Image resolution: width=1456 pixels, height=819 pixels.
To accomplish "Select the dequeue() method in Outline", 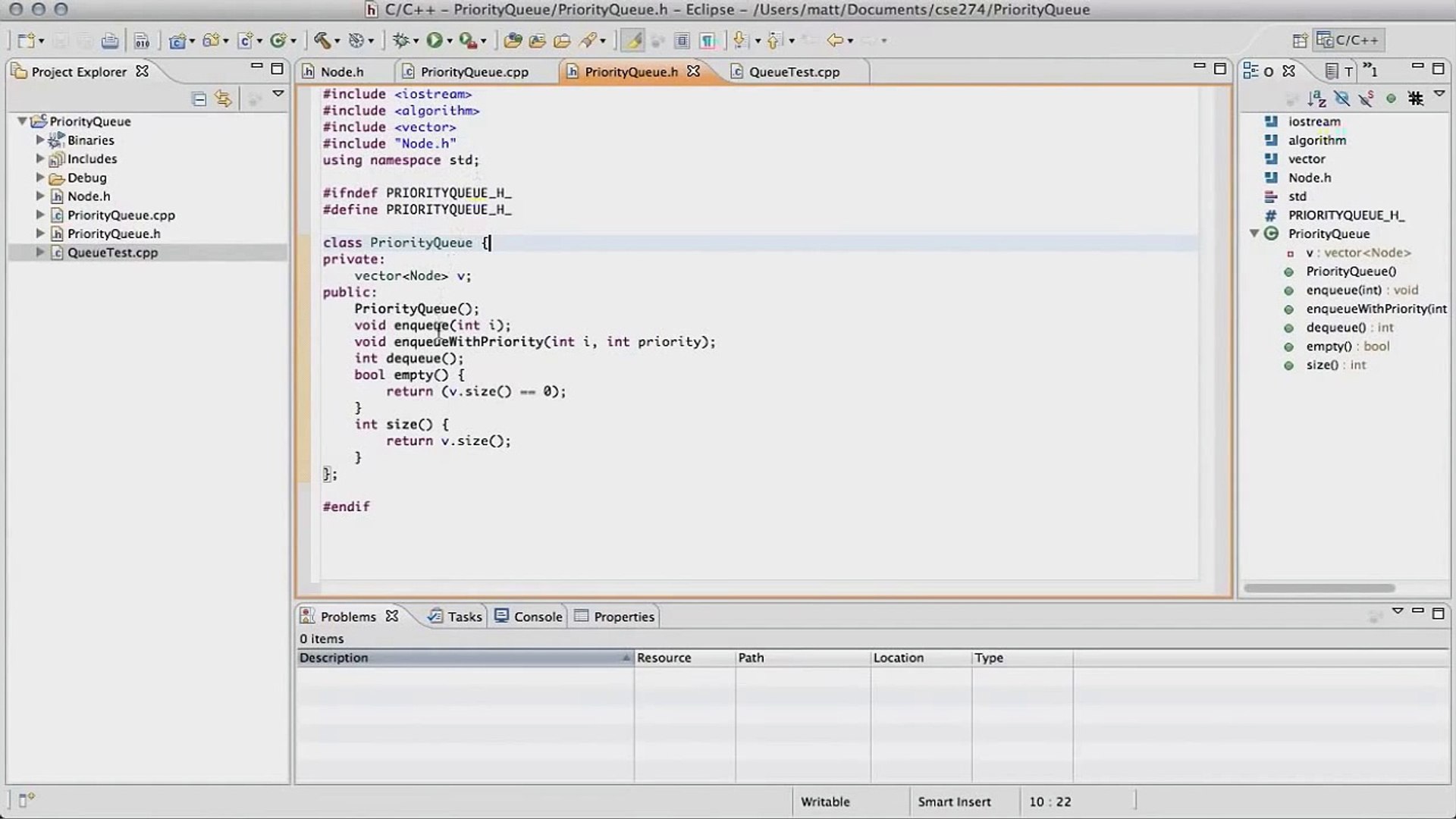I will [1335, 328].
